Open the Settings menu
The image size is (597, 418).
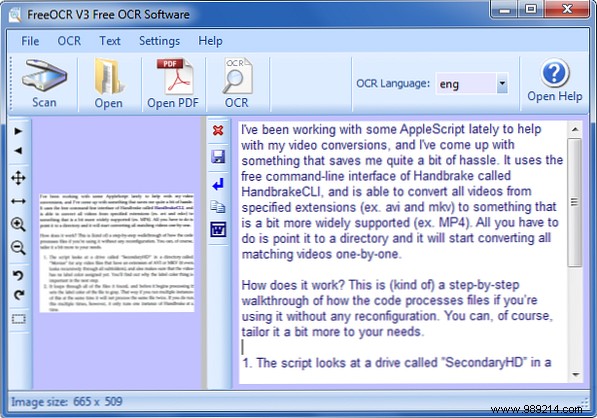(159, 41)
